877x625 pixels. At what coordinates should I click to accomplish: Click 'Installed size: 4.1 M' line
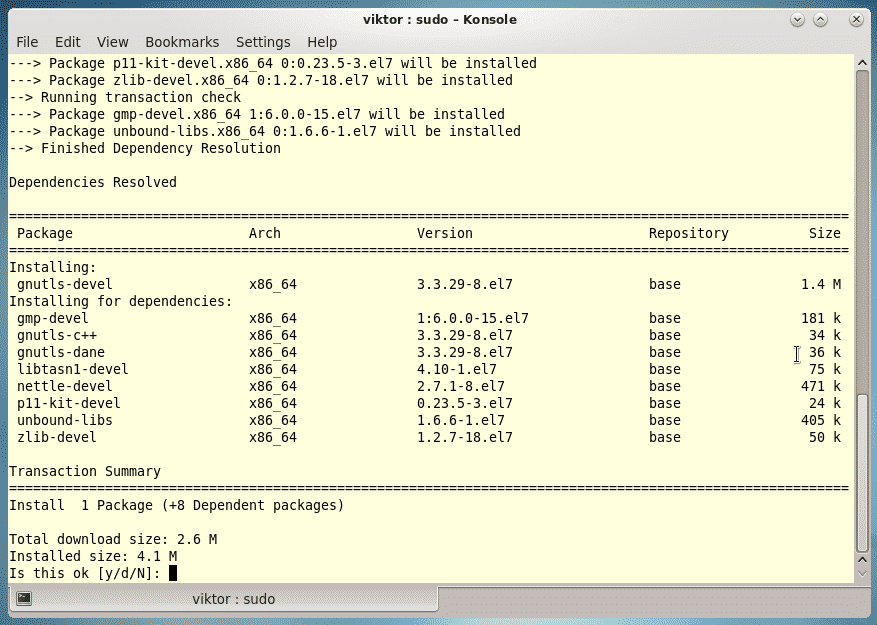tap(92, 556)
